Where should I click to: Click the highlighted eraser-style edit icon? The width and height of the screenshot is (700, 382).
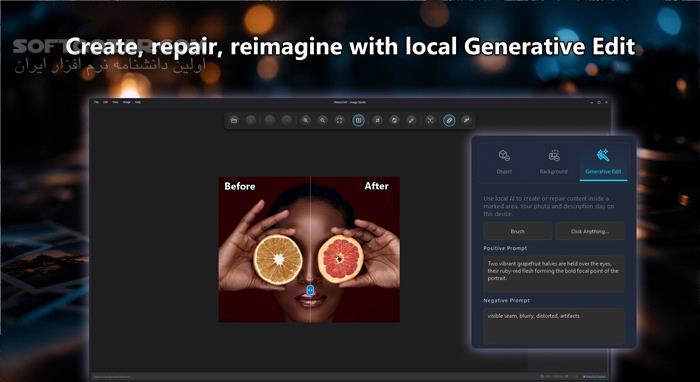pos(449,120)
